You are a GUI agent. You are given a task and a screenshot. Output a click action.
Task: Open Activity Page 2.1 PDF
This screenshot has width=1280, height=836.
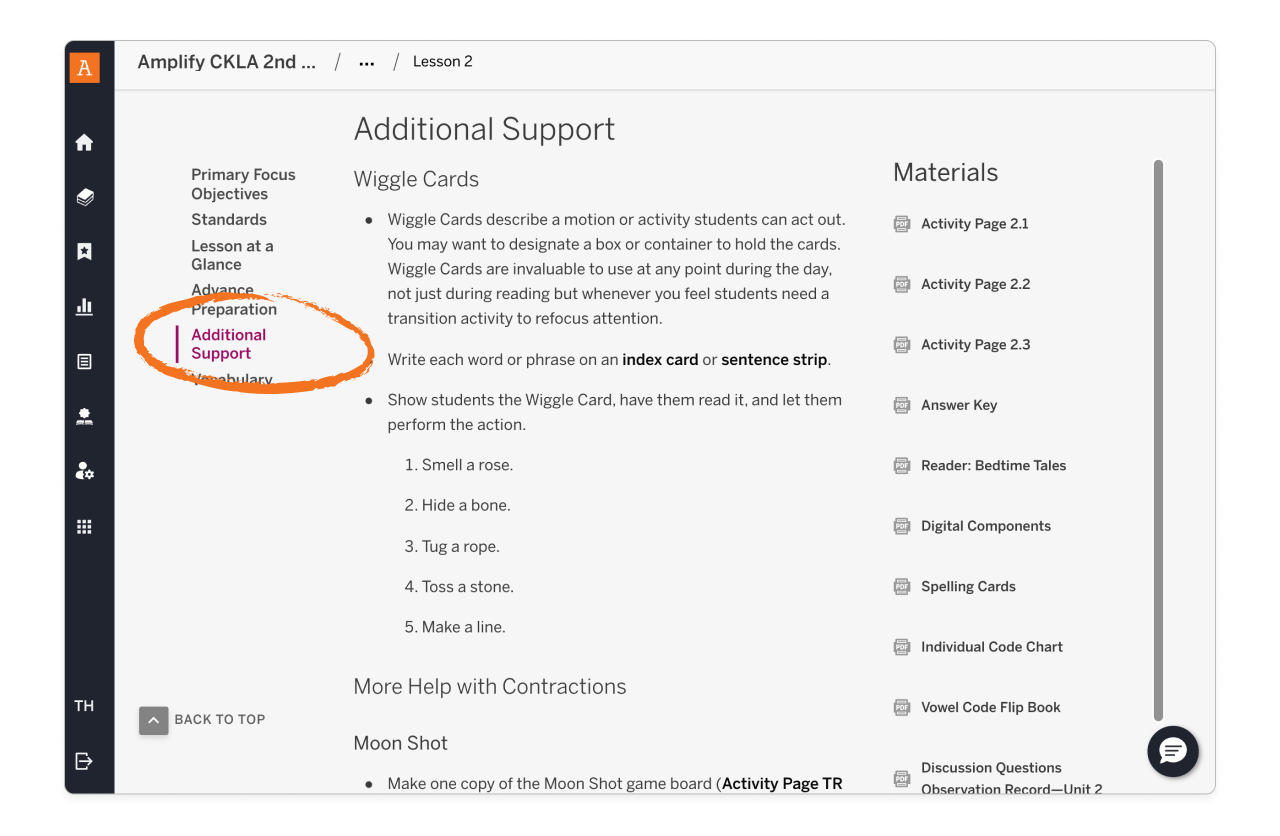(x=974, y=224)
